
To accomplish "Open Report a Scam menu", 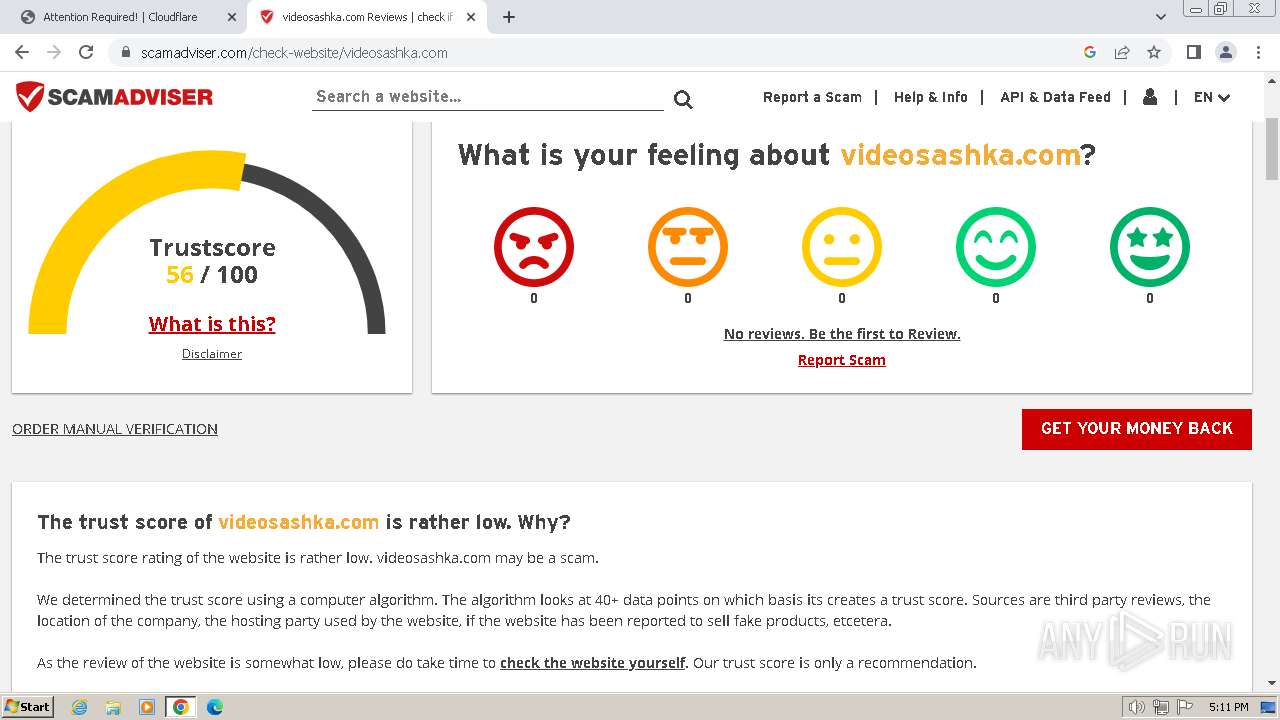I will (x=812, y=97).
